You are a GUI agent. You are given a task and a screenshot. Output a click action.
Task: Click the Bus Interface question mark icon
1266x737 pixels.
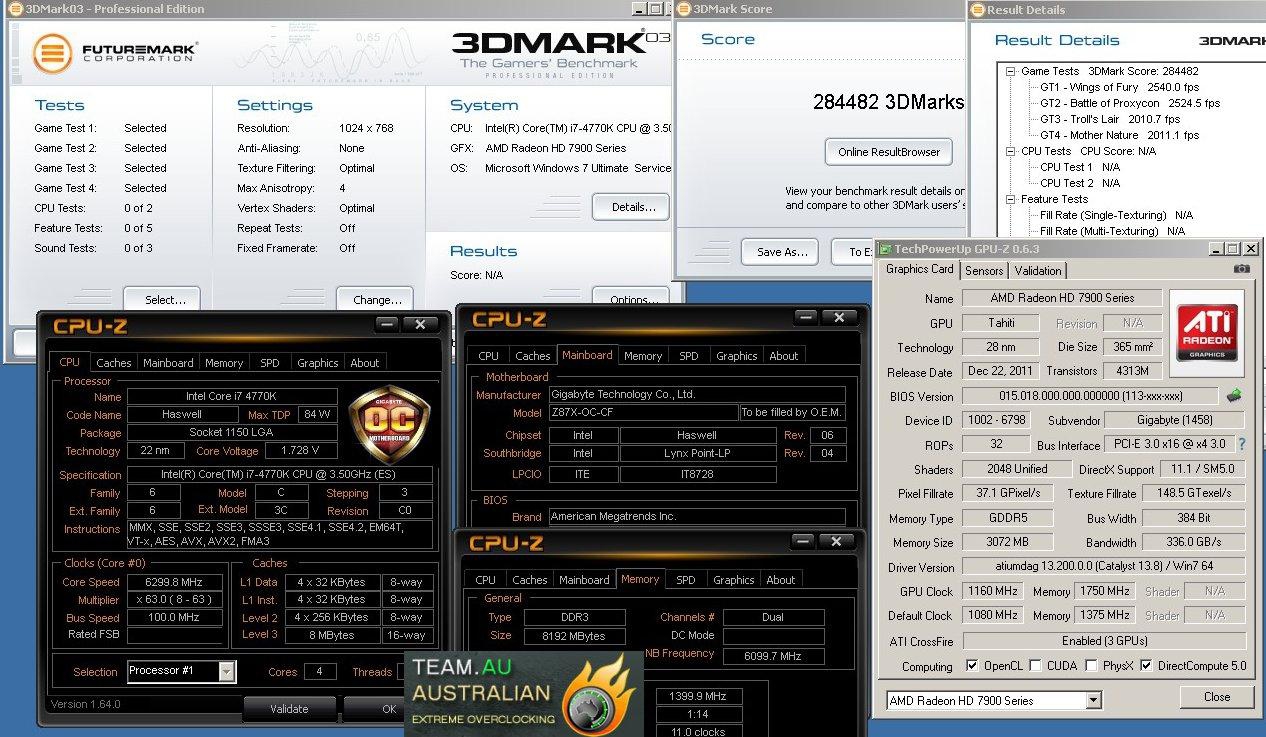(x=1242, y=444)
